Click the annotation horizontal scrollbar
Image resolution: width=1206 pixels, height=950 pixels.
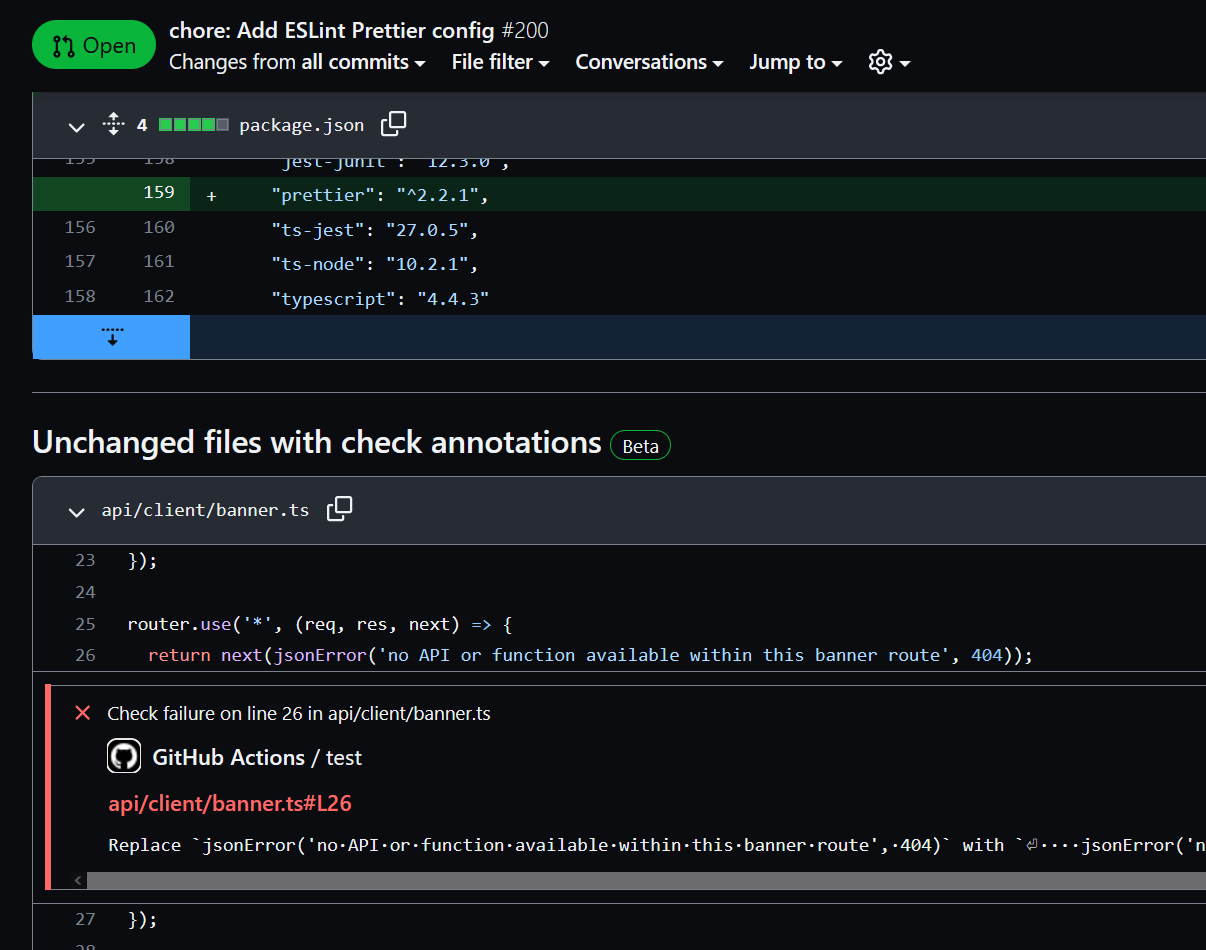(646, 881)
